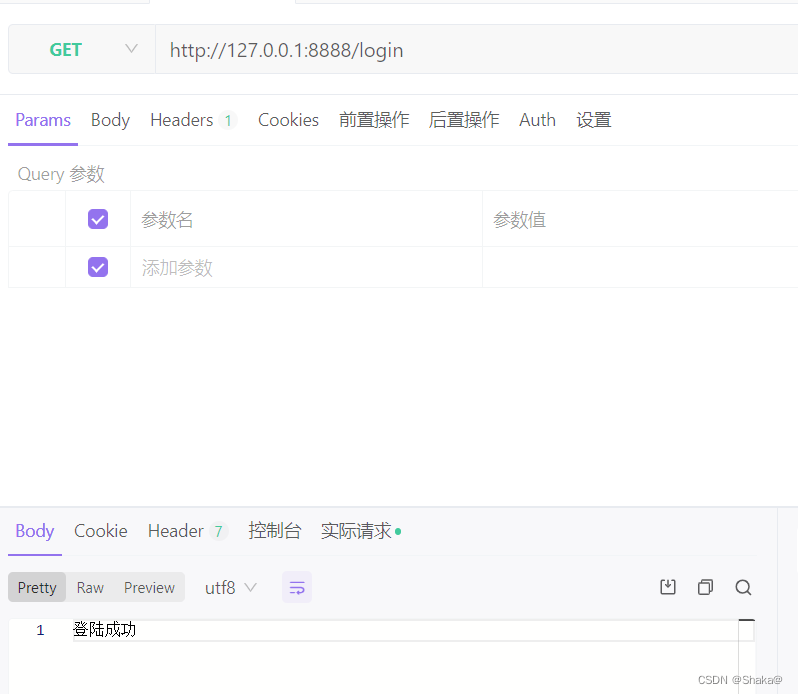Click the copy response icon

coord(705,587)
